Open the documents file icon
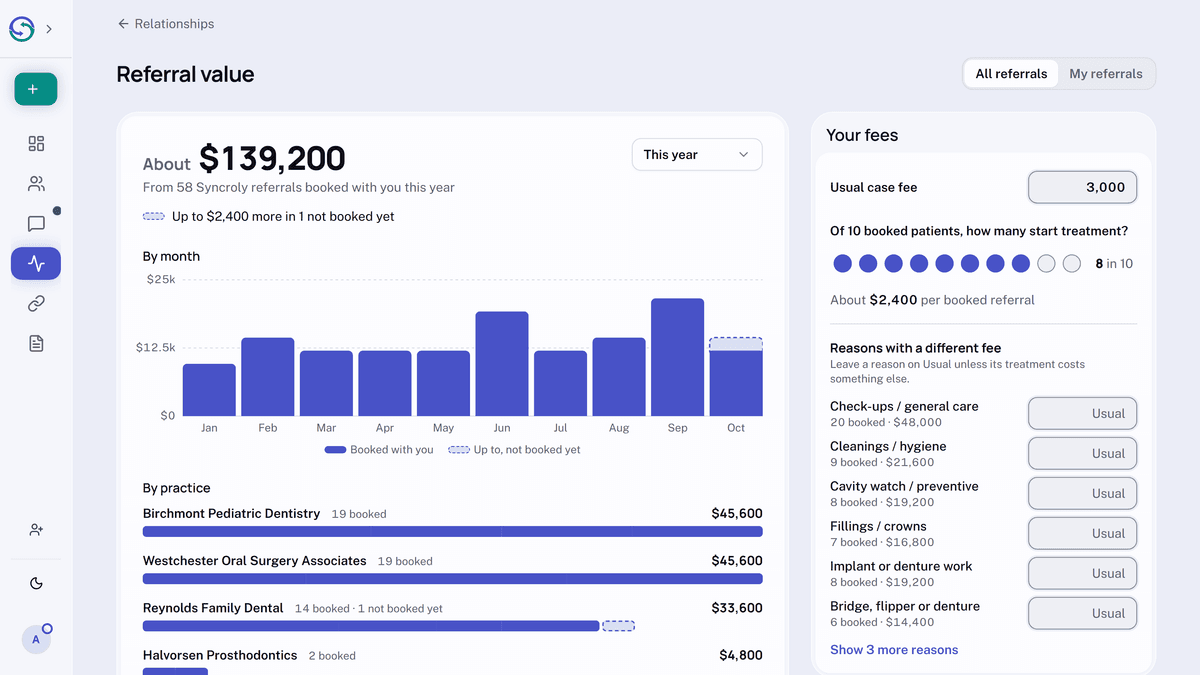 click(x=36, y=344)
